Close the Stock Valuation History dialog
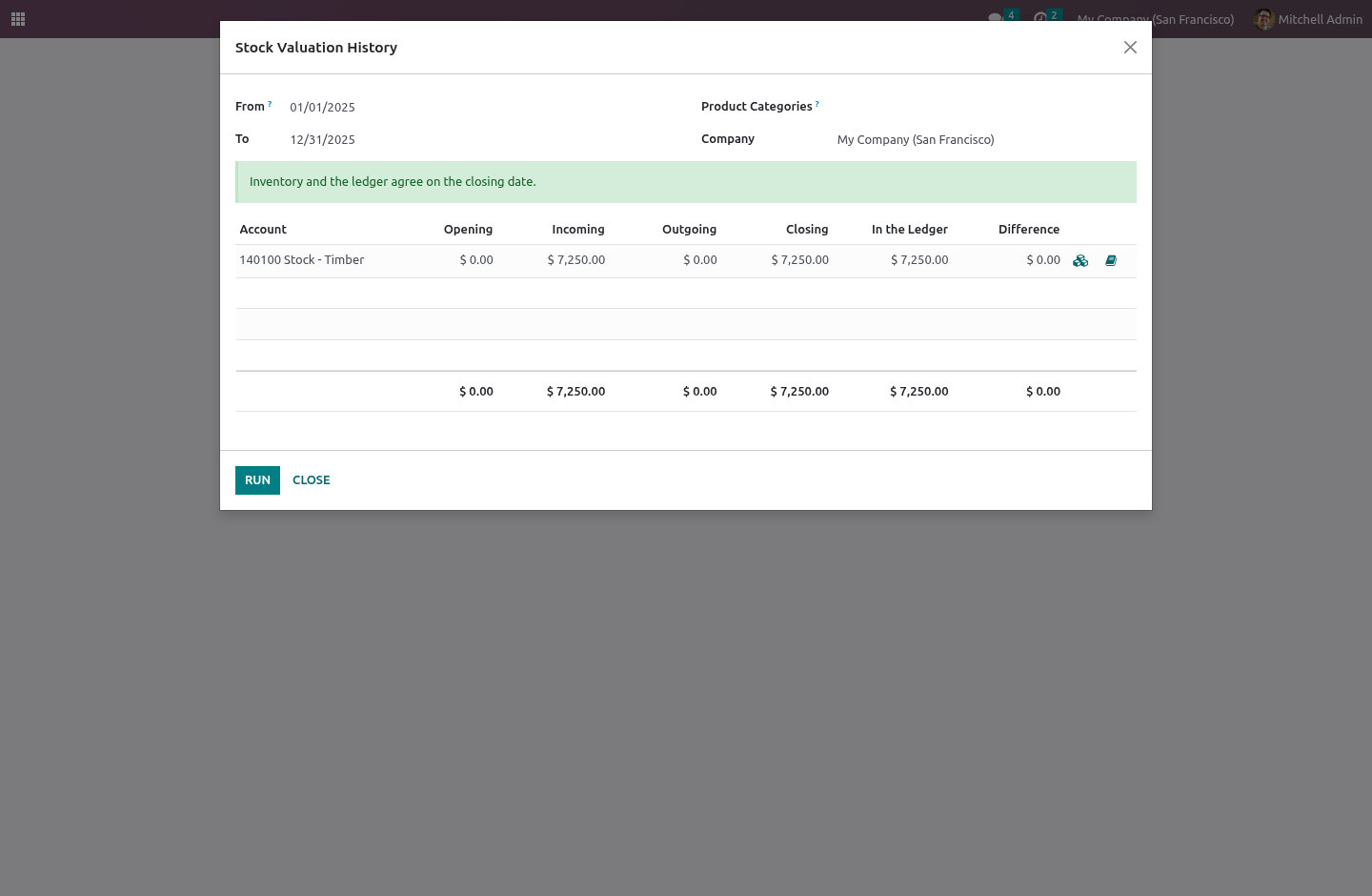 click(1130, 48)
